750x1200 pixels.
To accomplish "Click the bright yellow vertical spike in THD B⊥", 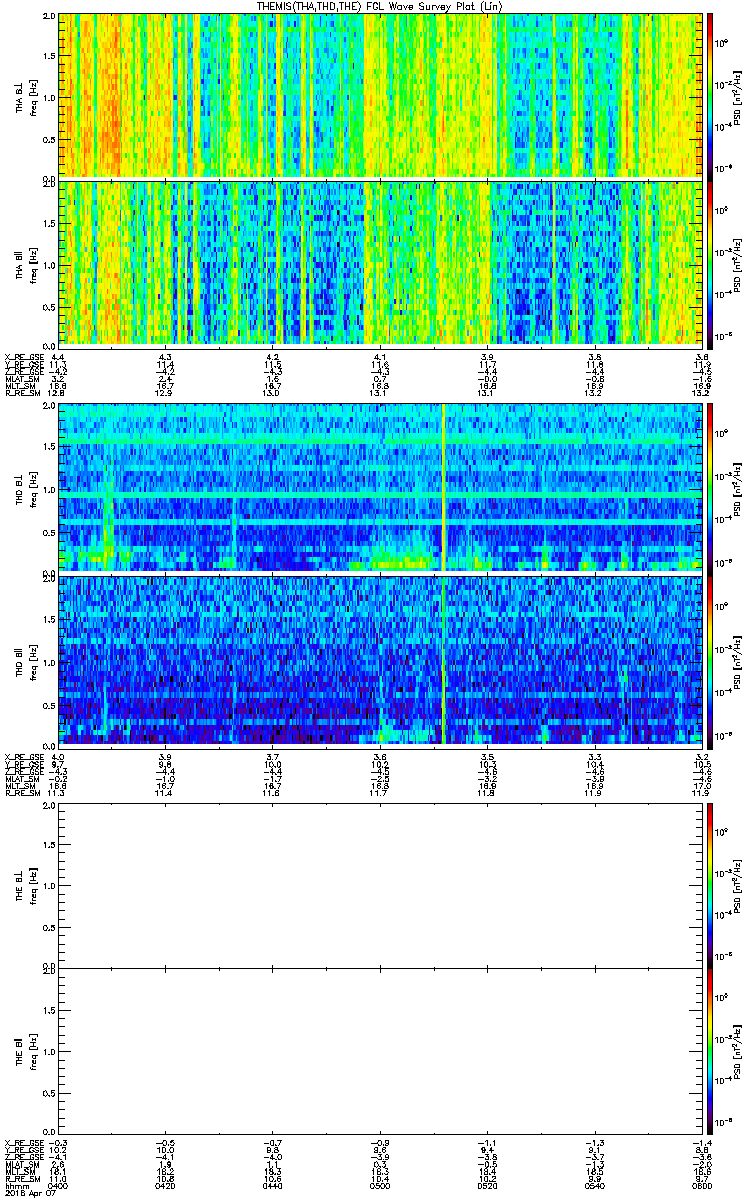I will point(442,487).
